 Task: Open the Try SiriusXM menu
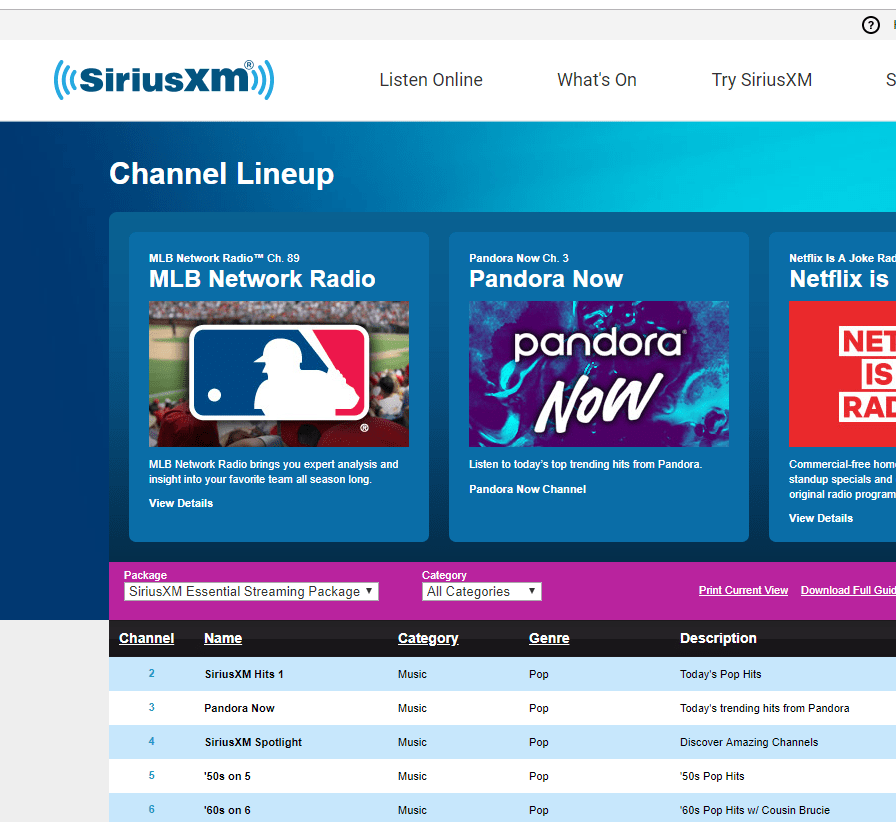(x=762, y=80)
